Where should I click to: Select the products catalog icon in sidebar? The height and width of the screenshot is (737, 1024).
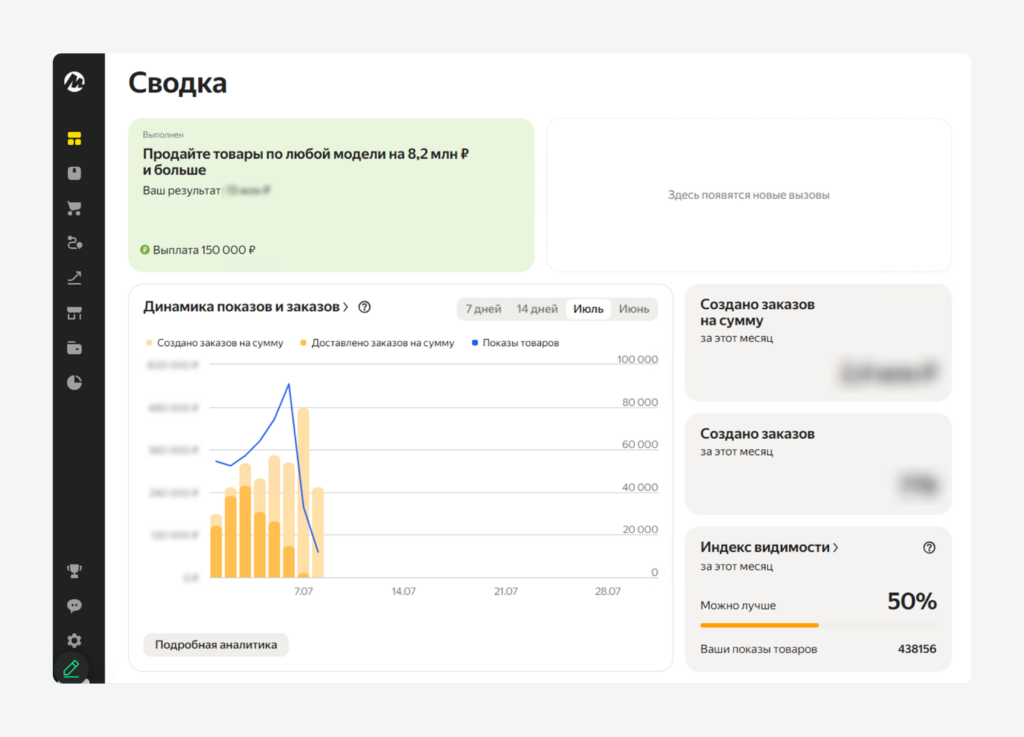coord(73,172)
